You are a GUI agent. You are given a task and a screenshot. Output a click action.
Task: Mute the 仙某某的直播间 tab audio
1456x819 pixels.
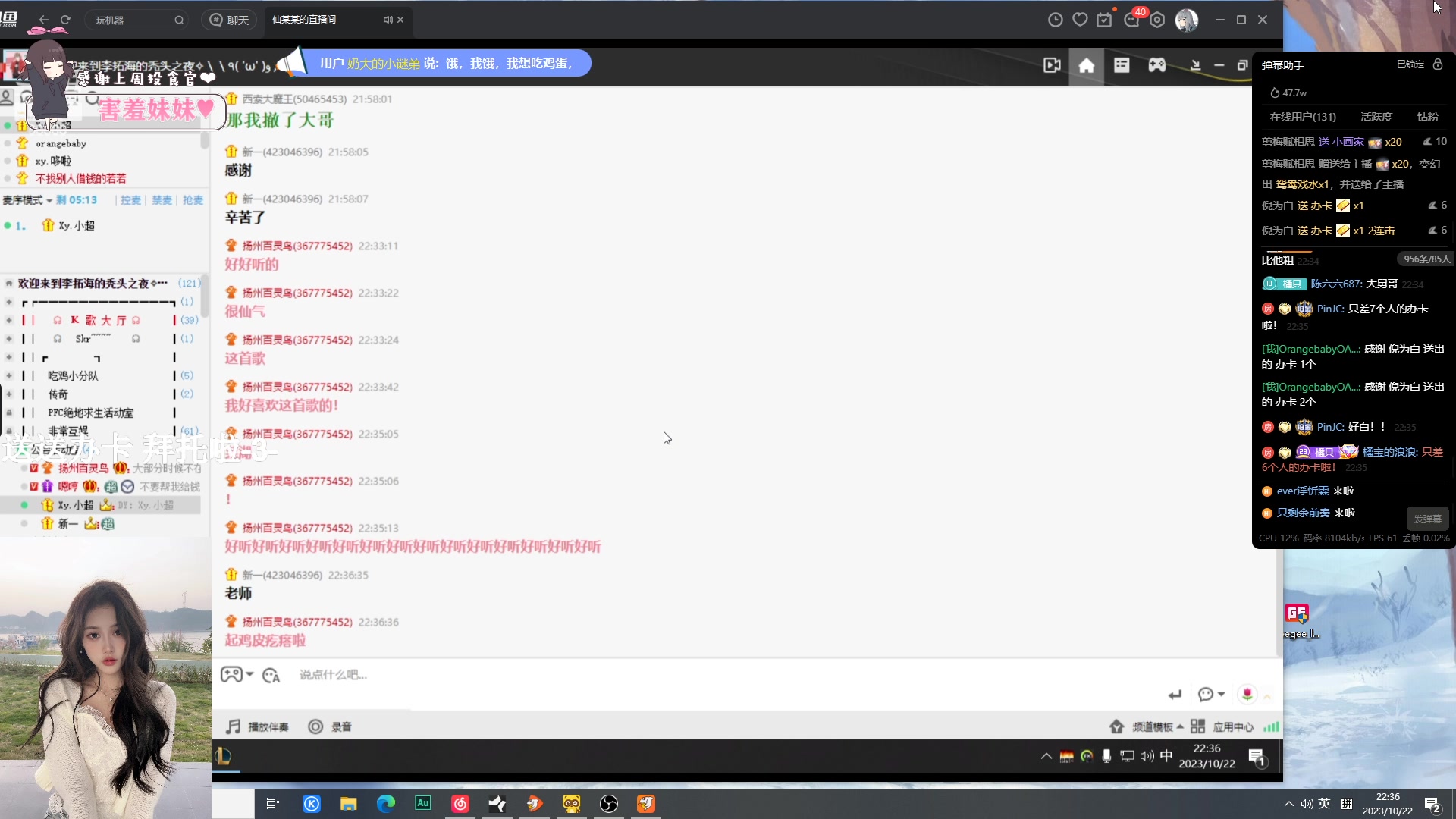click(388, 20)
